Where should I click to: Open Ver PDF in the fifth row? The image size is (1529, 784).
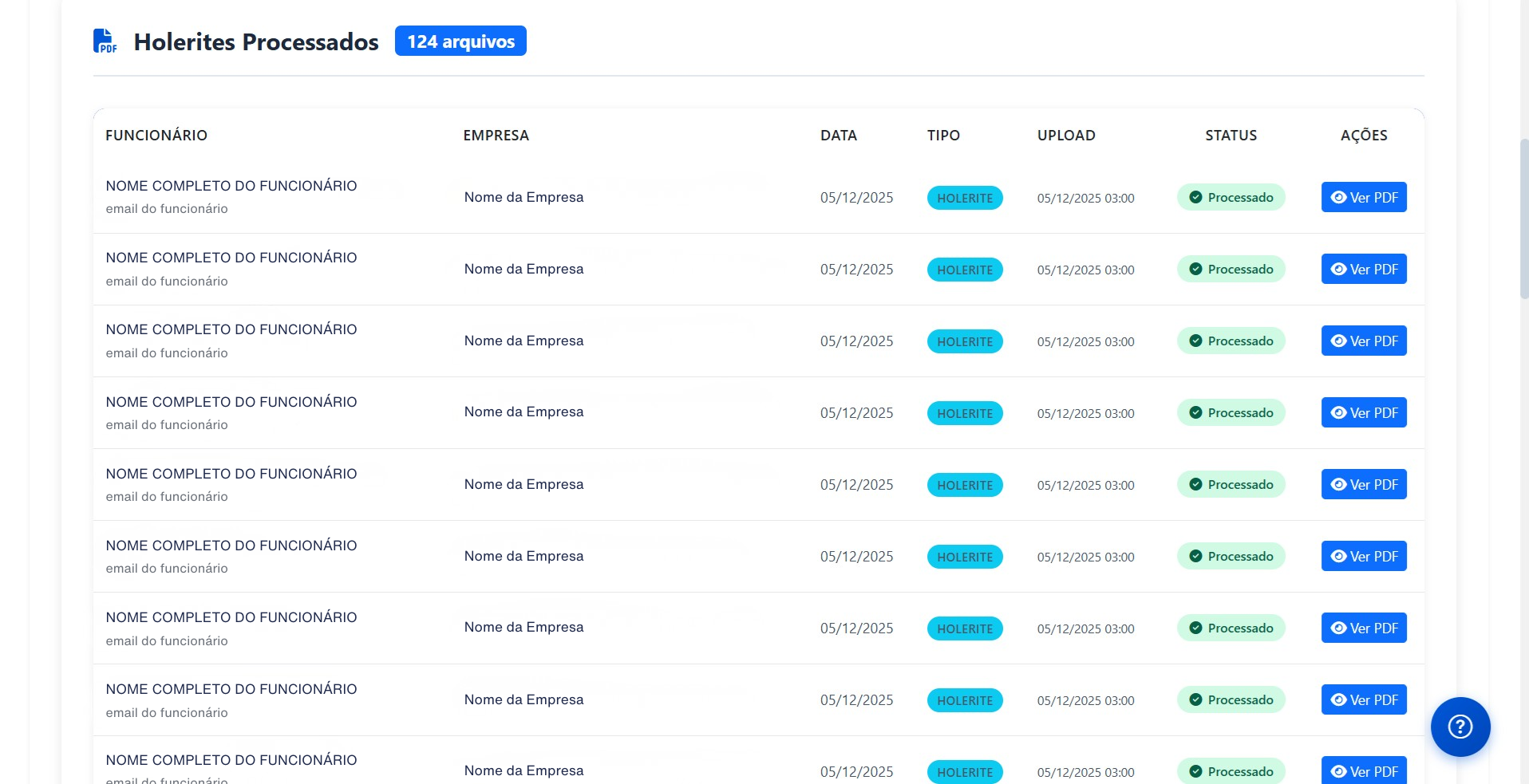coord(1364,485)
